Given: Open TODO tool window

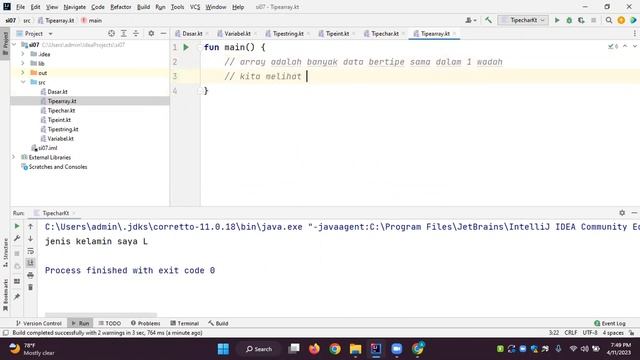Looking at the screenshot, I should coord(109,323).
